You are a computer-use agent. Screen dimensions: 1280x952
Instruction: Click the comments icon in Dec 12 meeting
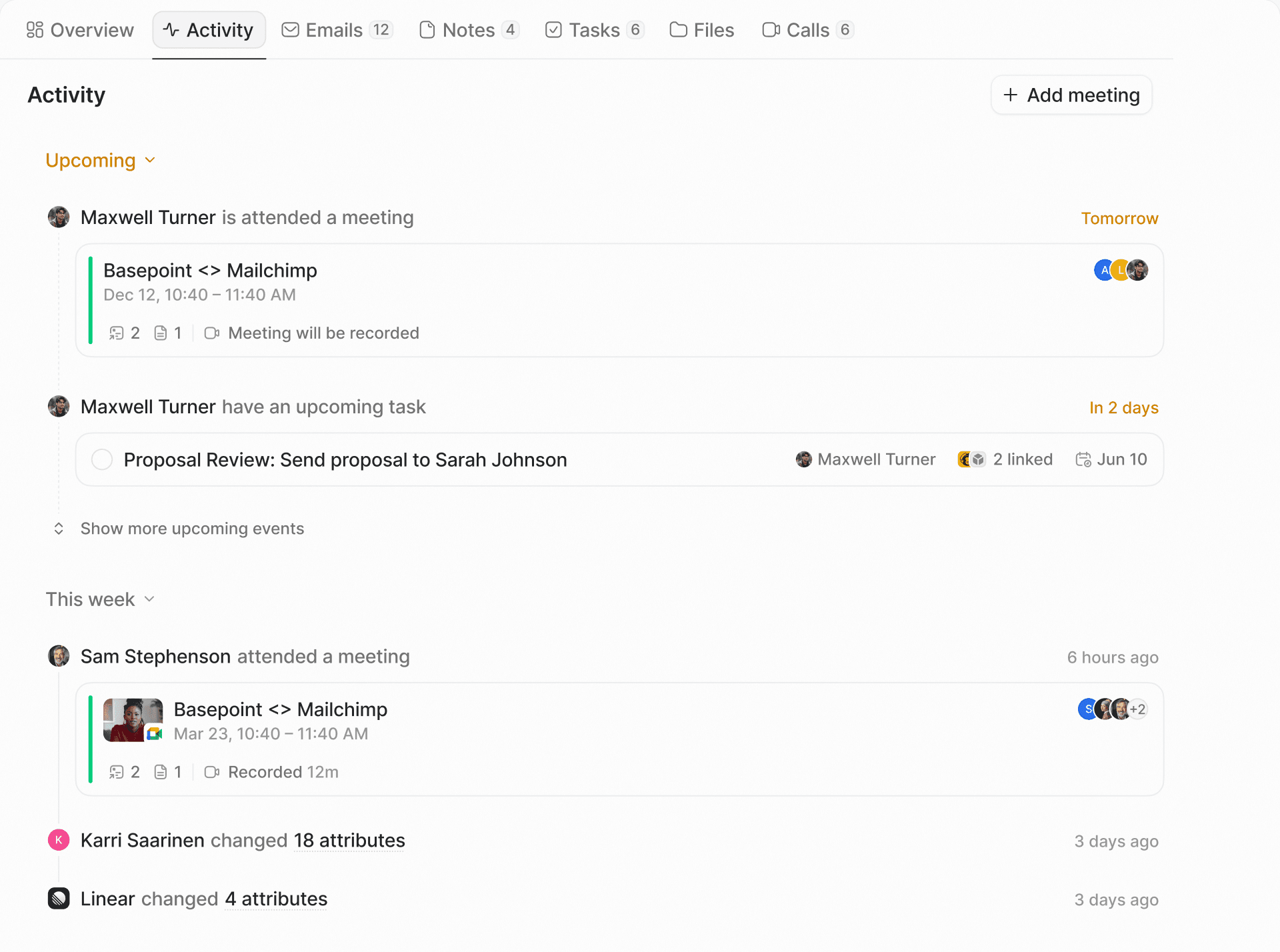coord(117,333)
